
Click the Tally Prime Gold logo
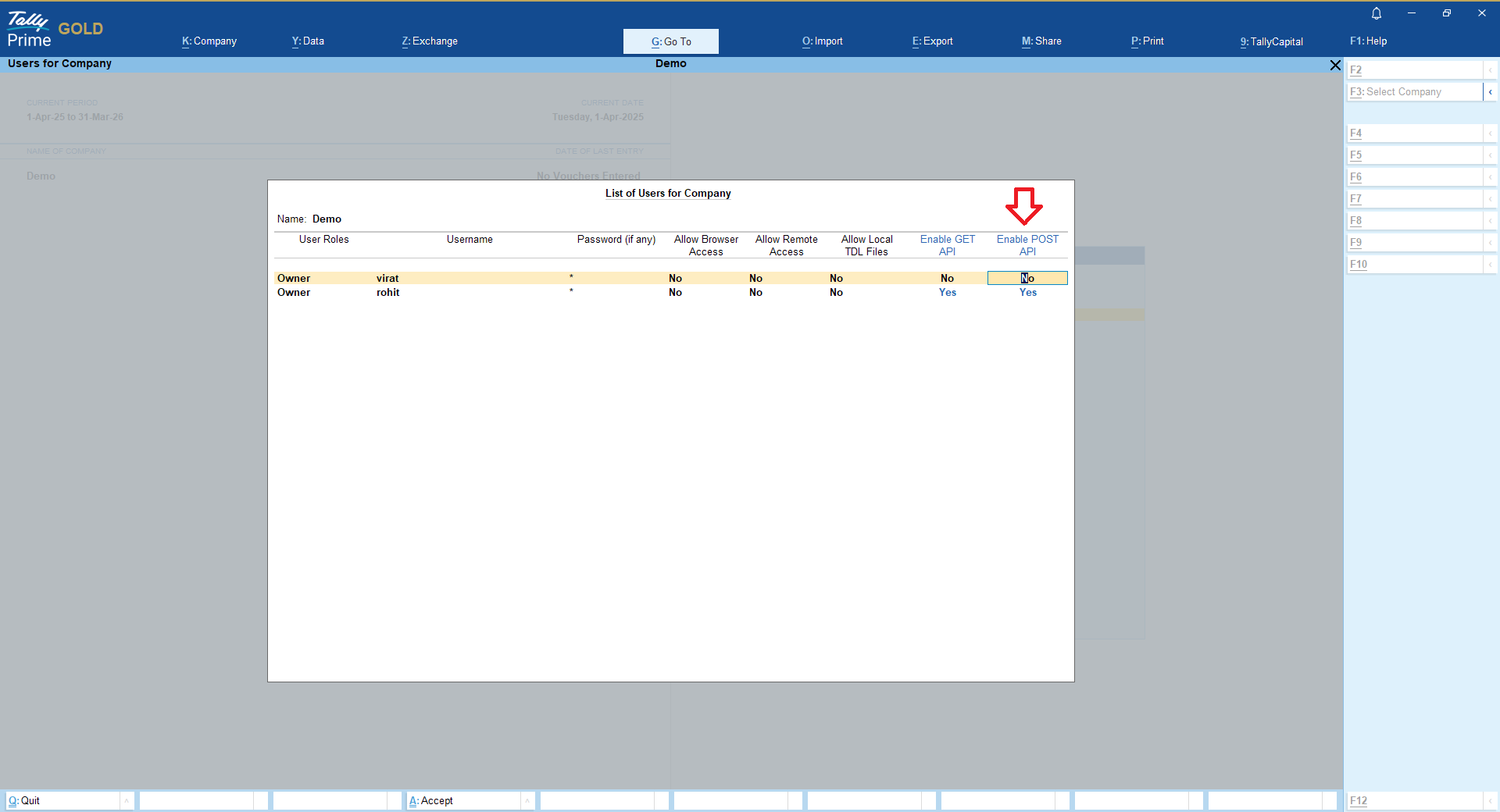(x=55, y=30)
